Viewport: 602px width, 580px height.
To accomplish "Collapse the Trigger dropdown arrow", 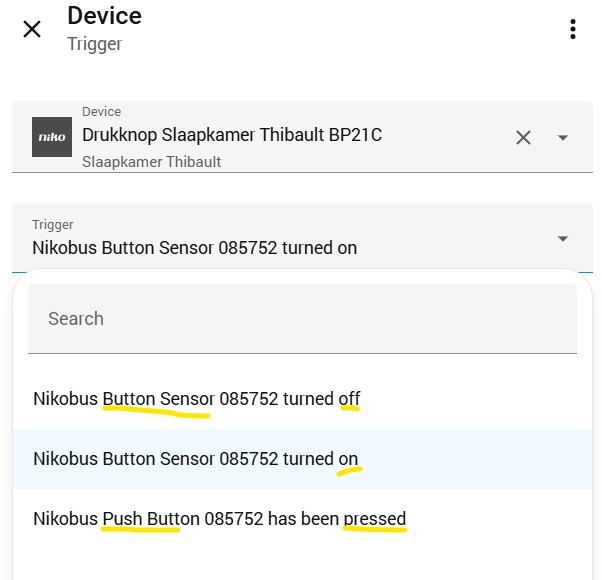I will pos(563,239).
